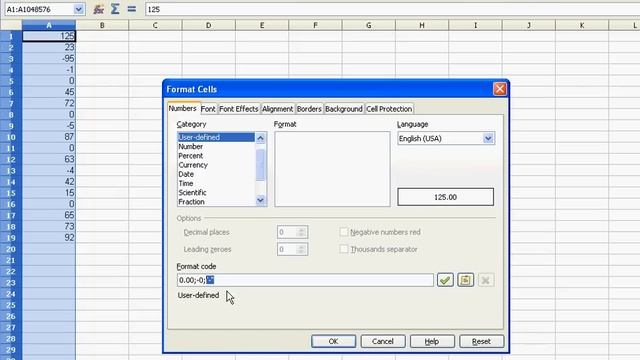Apply format code with green checkmark

pyautogui.click(x=445, y=280)
